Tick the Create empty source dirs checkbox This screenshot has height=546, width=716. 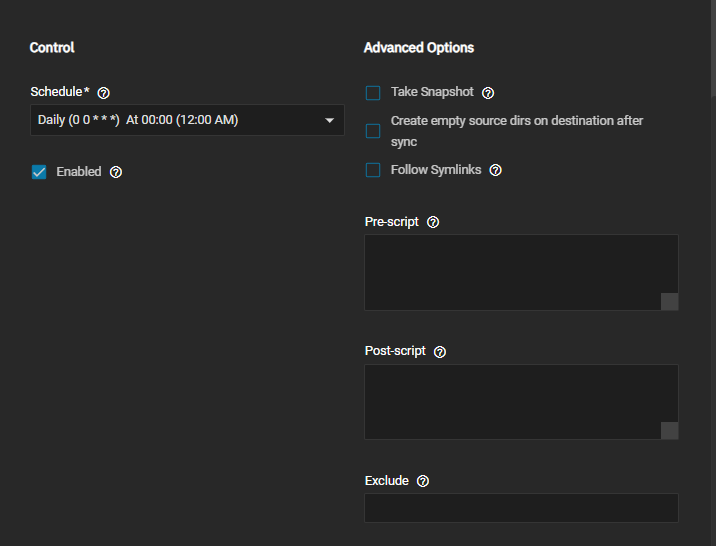pos(373,131)
